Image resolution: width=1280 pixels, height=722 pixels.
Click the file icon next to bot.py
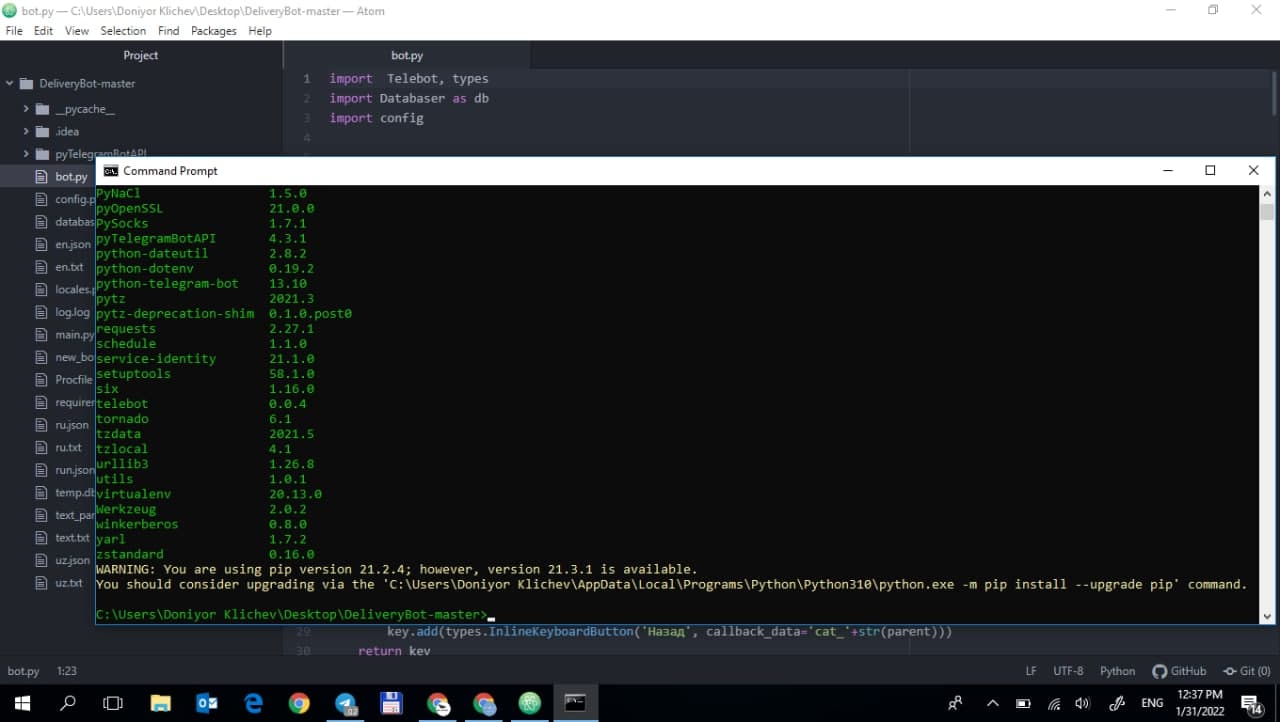(x=43, y=176)
